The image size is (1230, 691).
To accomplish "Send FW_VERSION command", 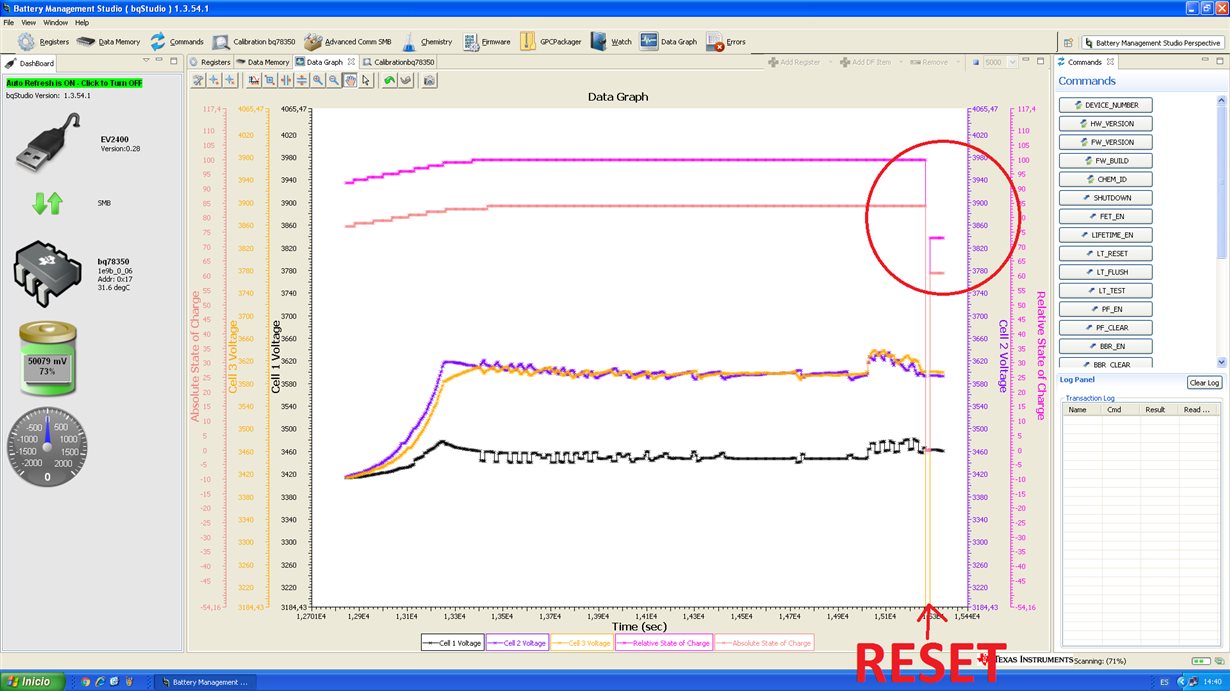I will pos(1105,142).
